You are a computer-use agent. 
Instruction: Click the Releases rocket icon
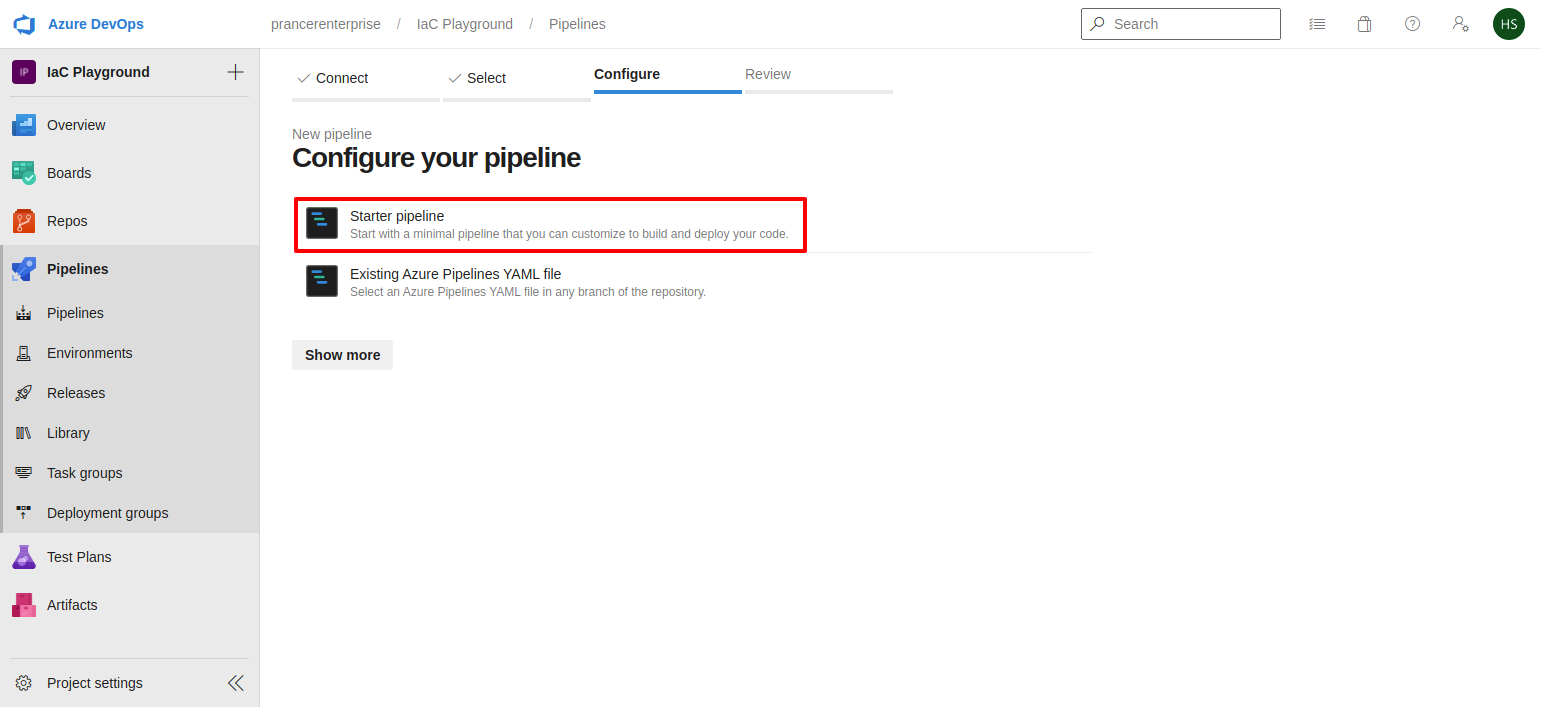coord(24,393)
